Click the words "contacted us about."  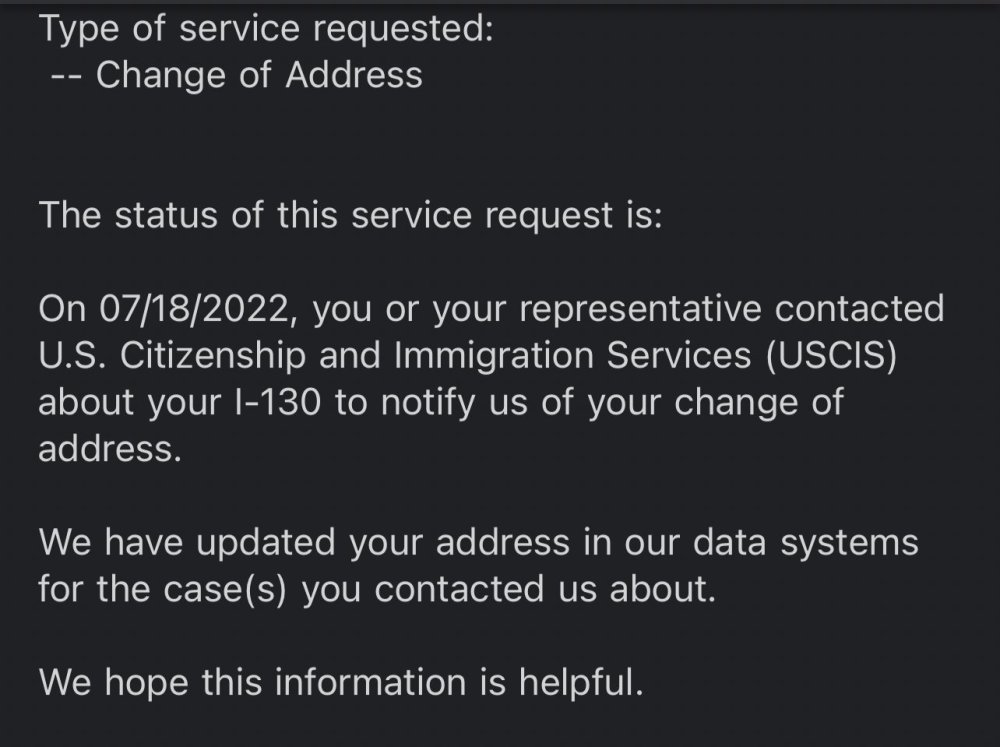[545, 590]
